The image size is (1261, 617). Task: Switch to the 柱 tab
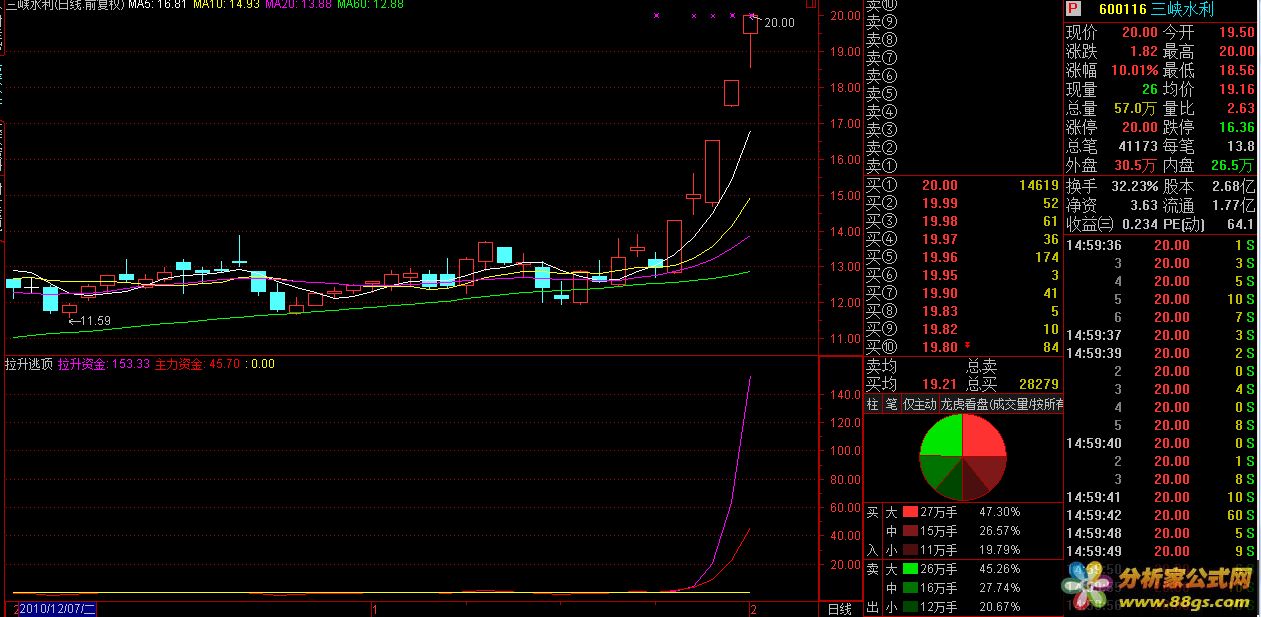tap(873, 405)
